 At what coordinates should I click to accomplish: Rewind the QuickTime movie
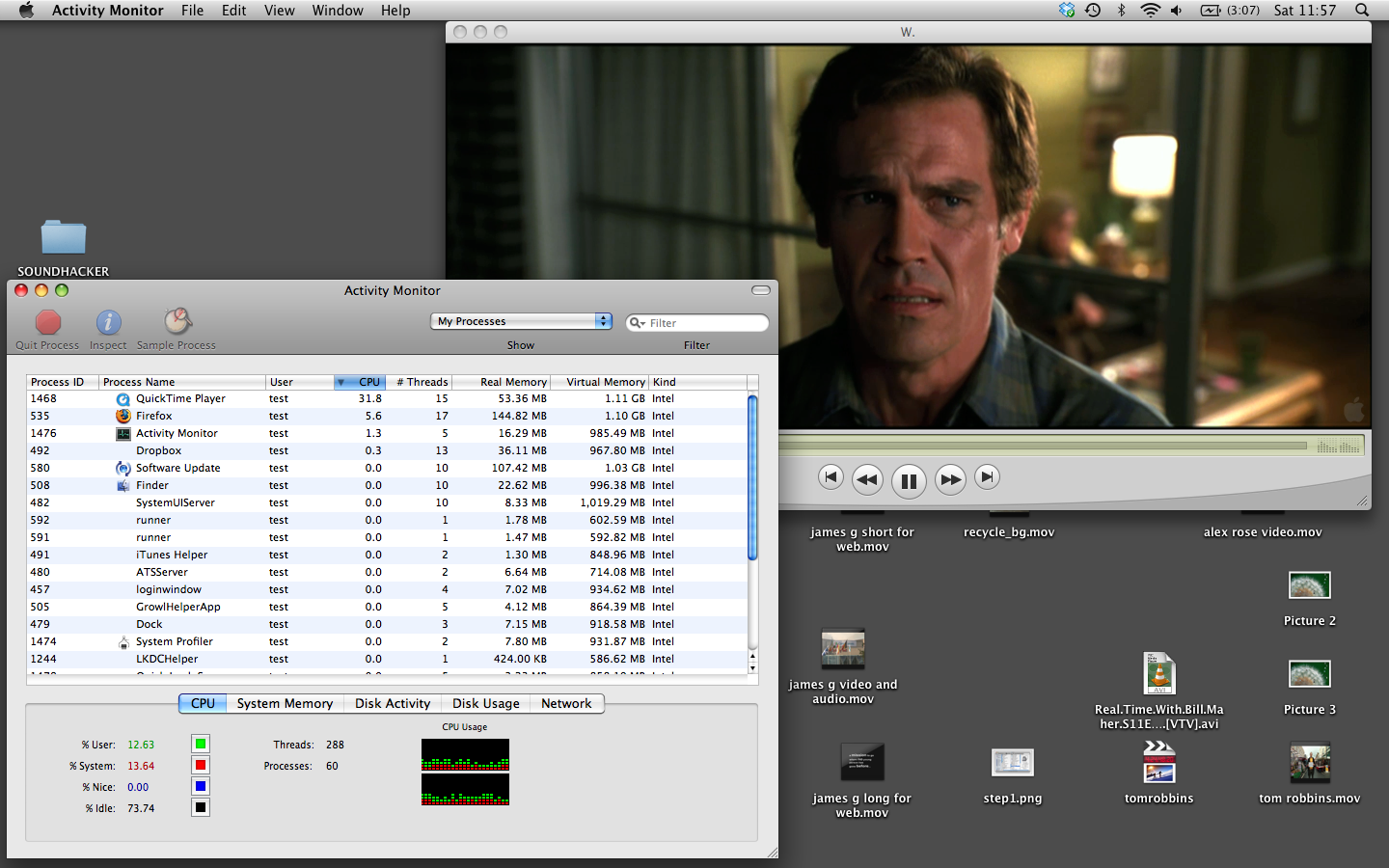tap(867, 479)
